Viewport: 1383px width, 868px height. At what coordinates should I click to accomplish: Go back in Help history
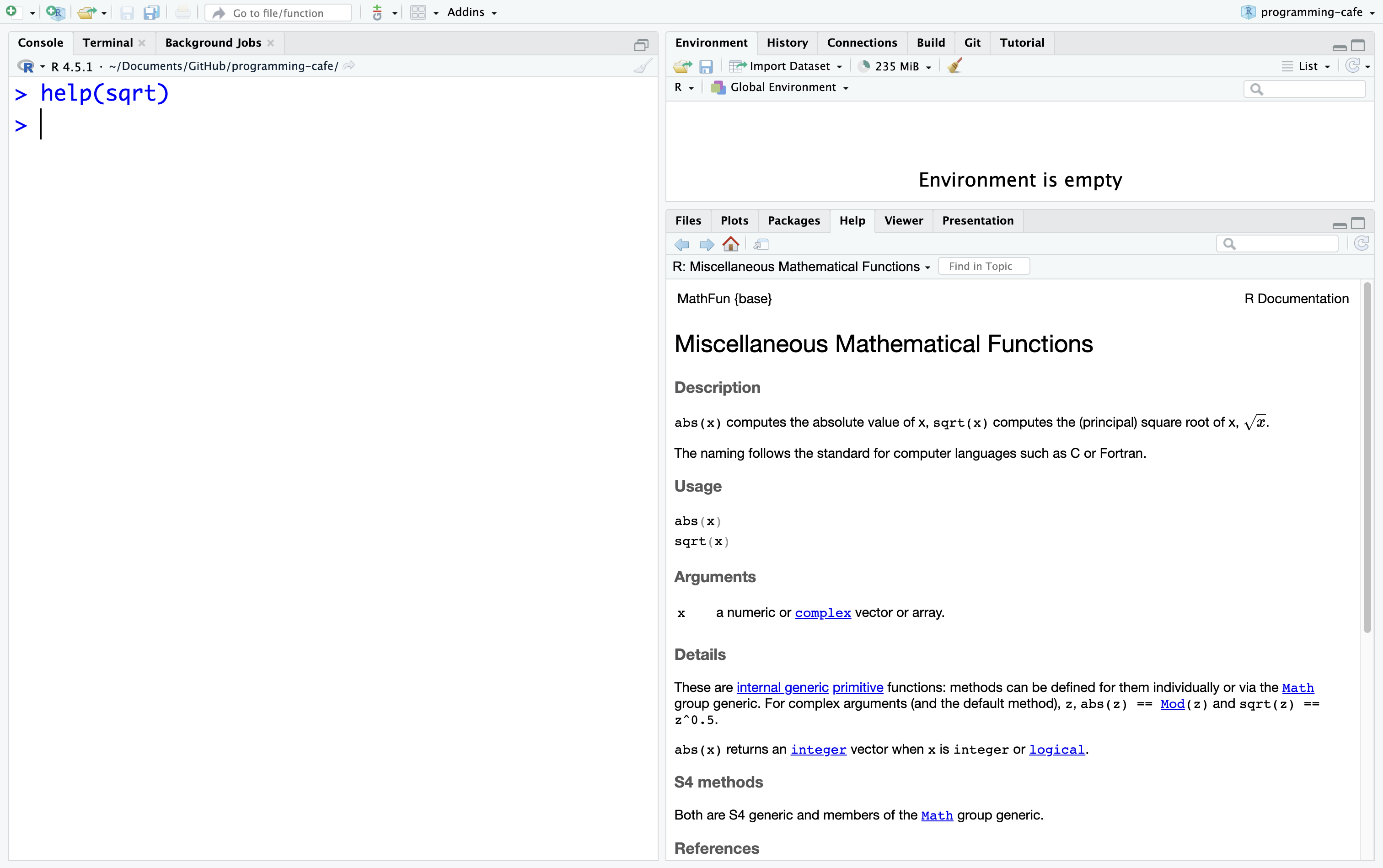coord(681,245)
